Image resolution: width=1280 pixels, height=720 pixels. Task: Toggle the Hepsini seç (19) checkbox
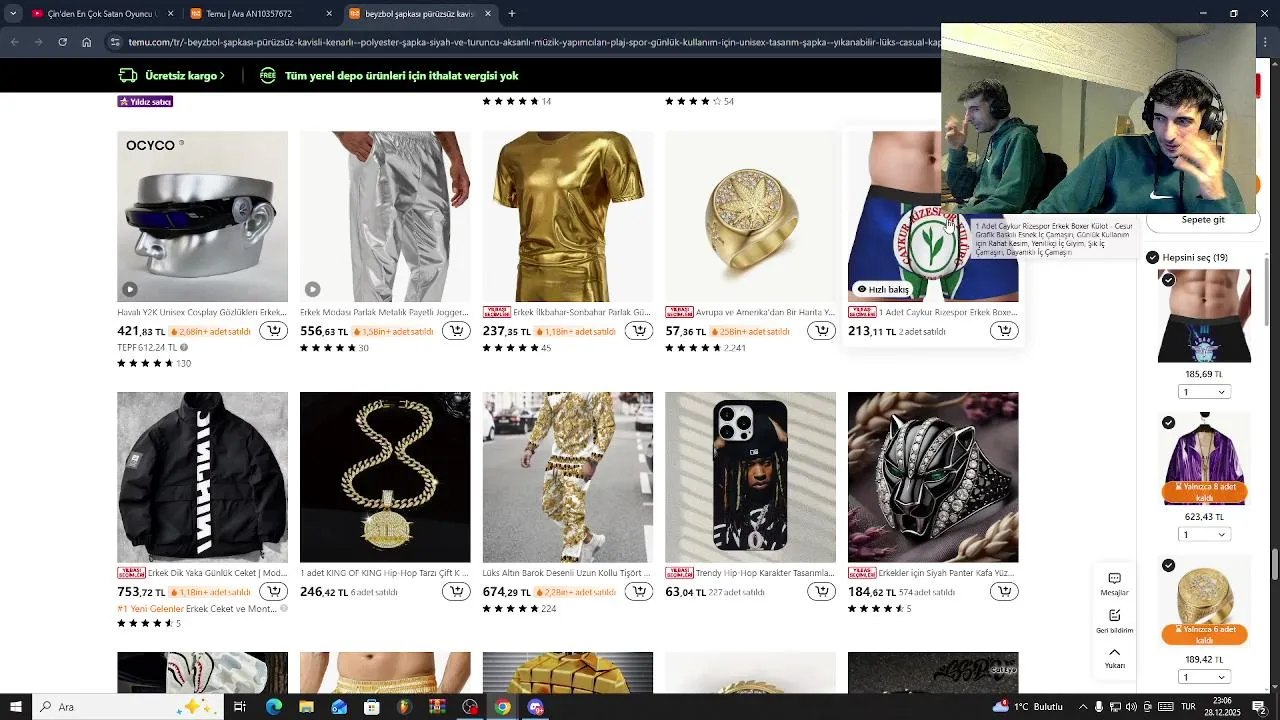(x=1152, y=257)
